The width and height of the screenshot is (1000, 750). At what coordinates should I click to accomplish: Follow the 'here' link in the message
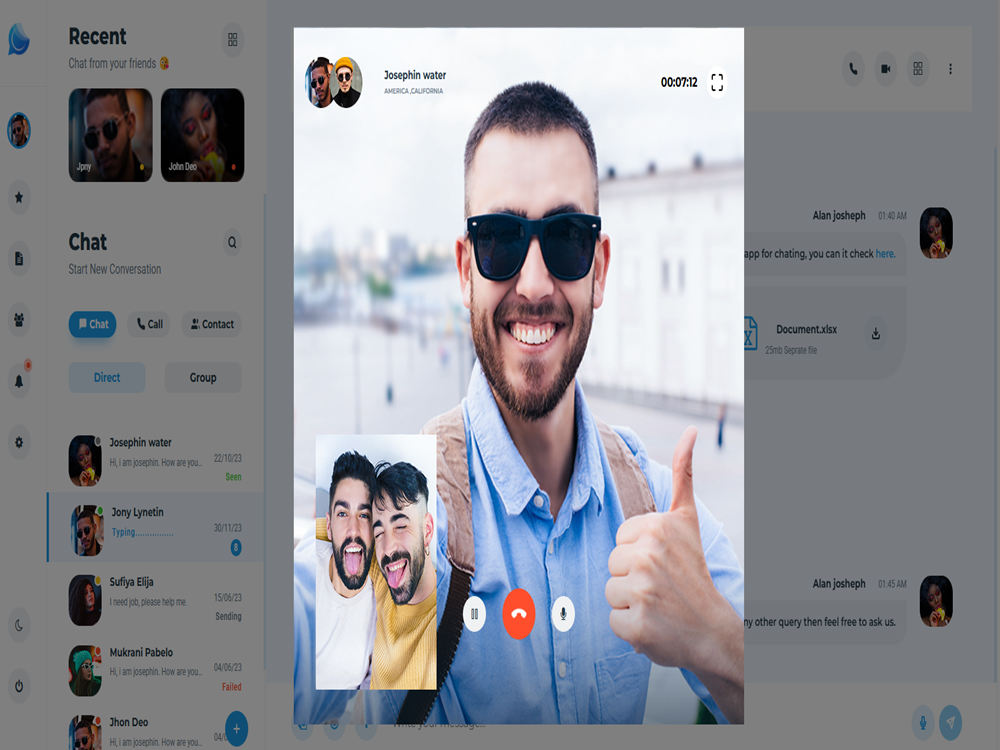(885, 254)
